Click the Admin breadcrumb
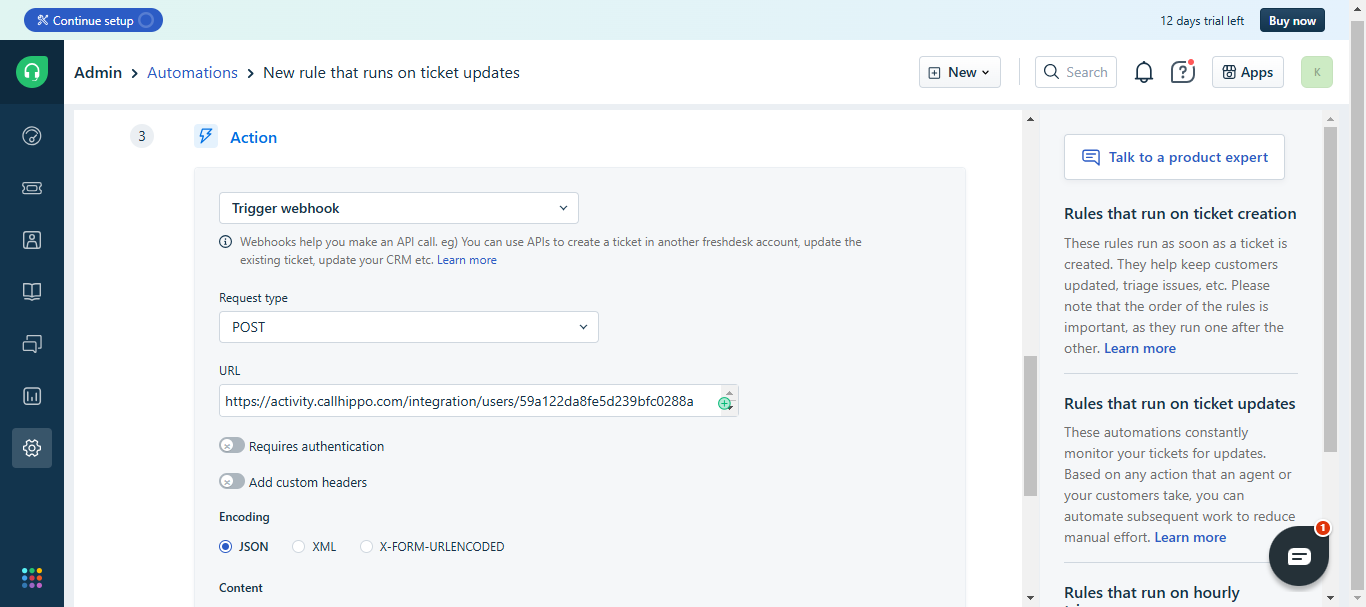 tap(98, 72)
